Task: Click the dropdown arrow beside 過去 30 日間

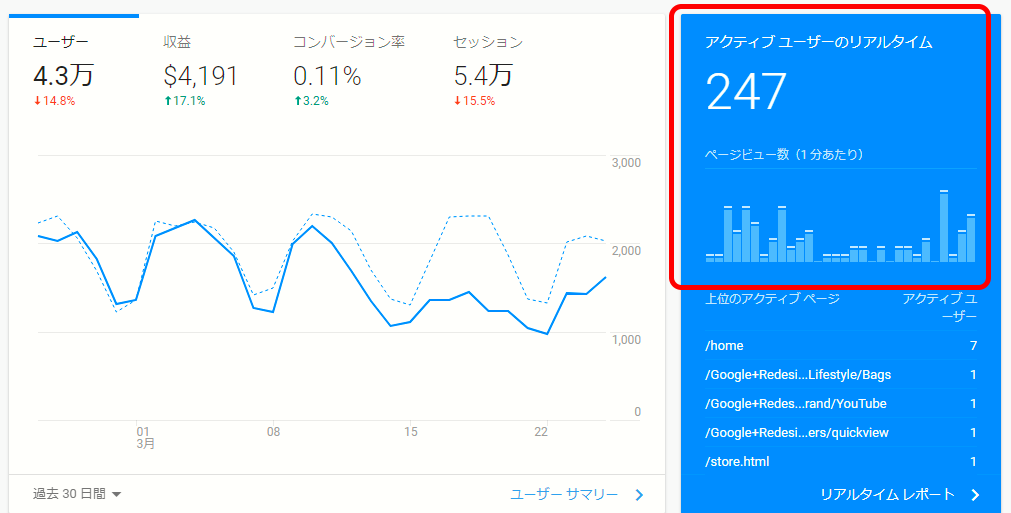Action: coord(117,494)
